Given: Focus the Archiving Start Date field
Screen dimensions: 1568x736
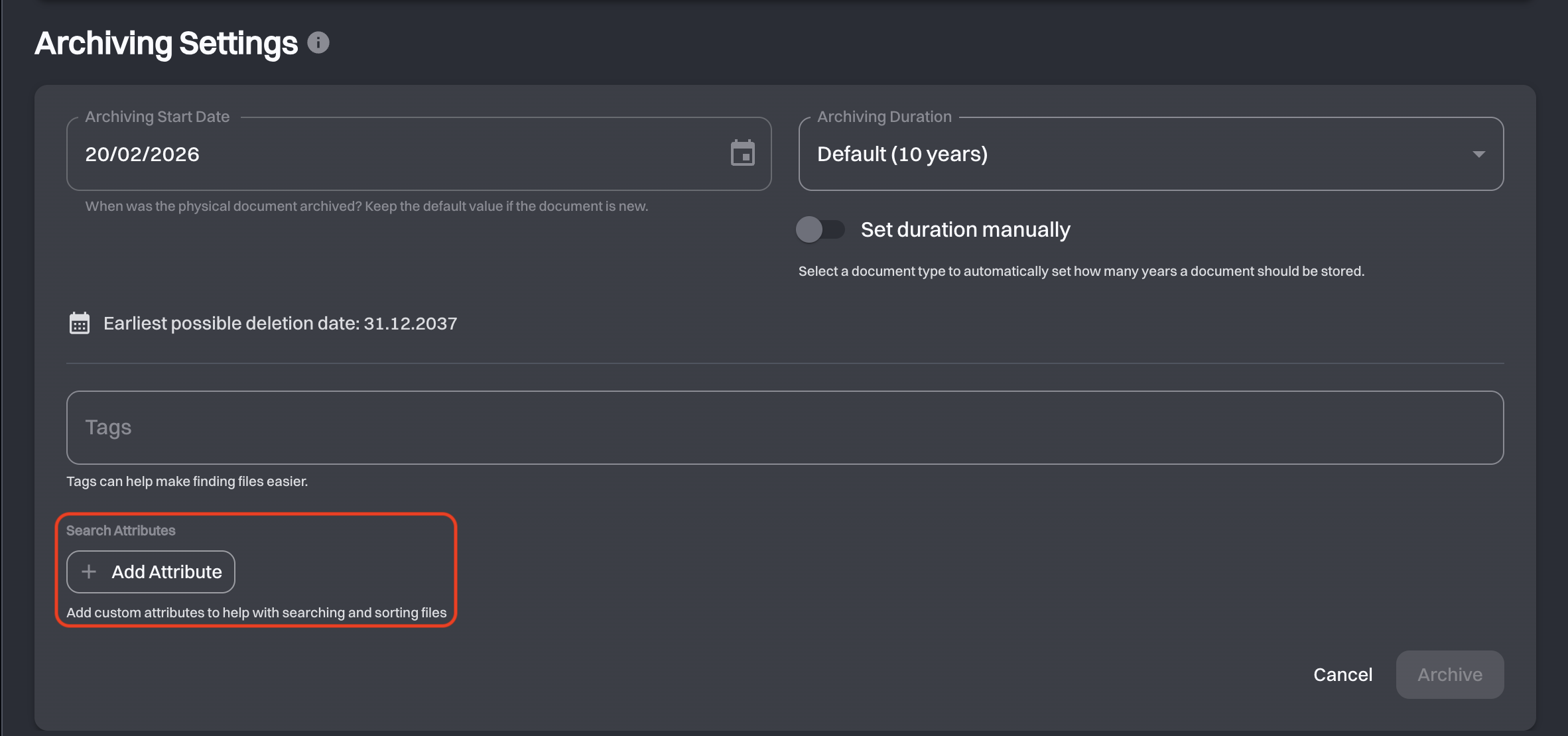Looking at the screenshot, I should [x=419, y=154].
